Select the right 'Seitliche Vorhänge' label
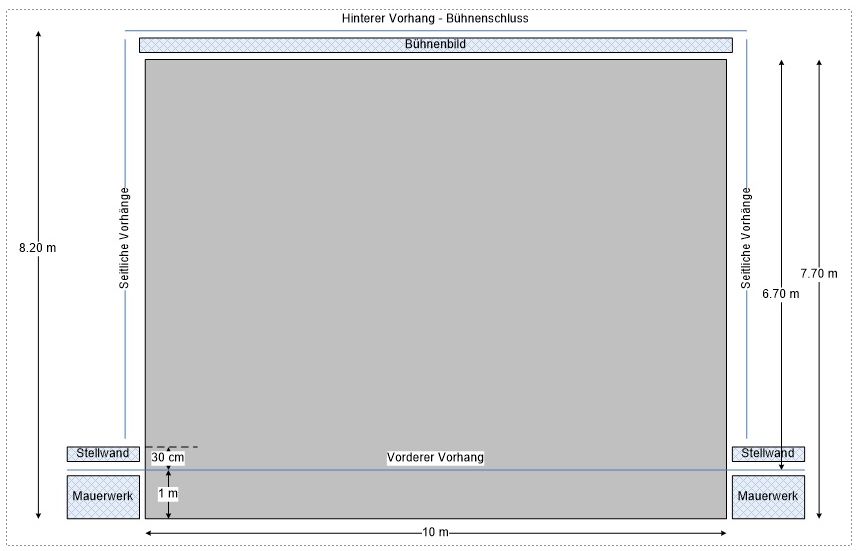This screenshot has height=551, width=857. 746,238
